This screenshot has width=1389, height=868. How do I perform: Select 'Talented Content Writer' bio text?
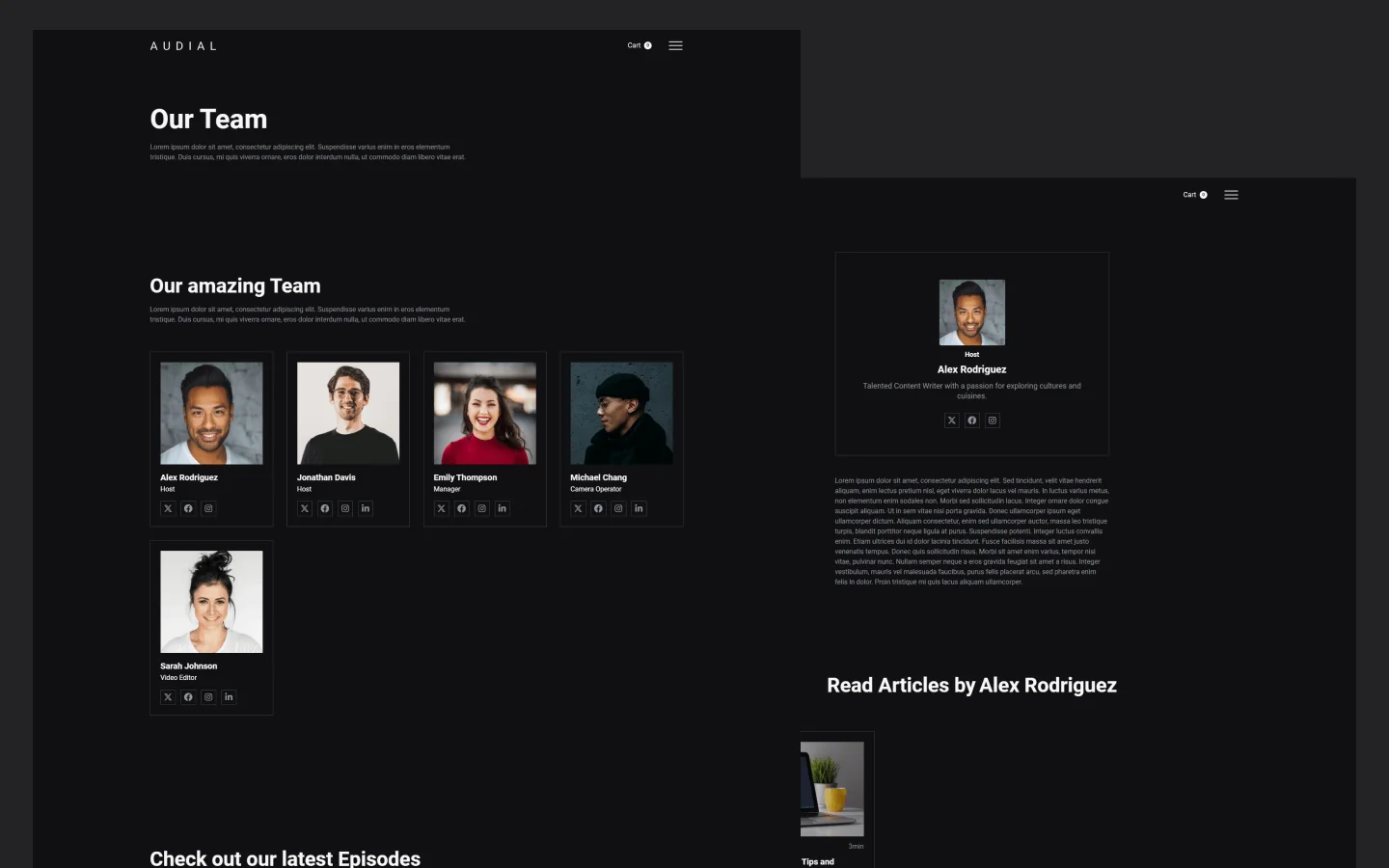pyautogui.click(x=972, y=391)
